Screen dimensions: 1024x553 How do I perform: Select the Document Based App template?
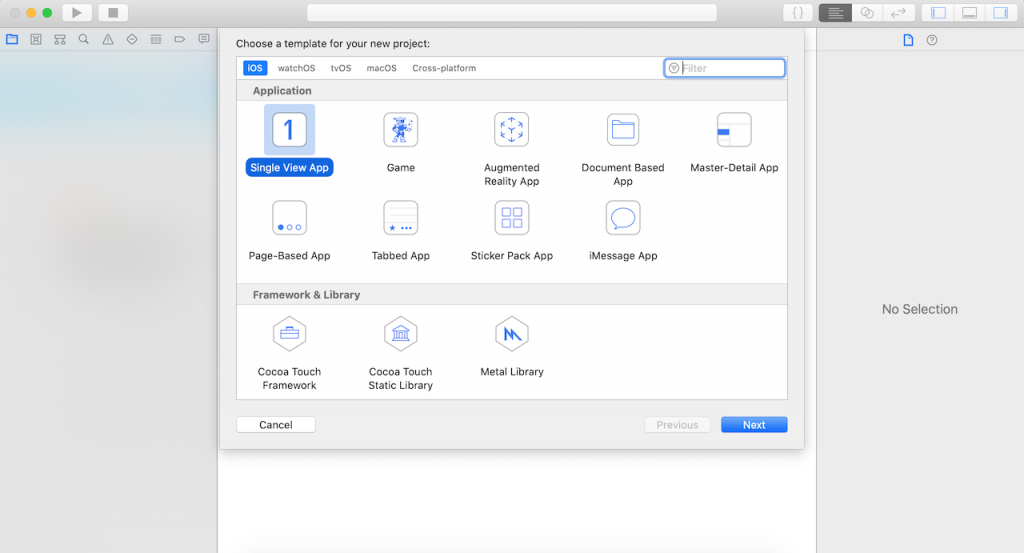pyautogui.click(x=622, y=149)
